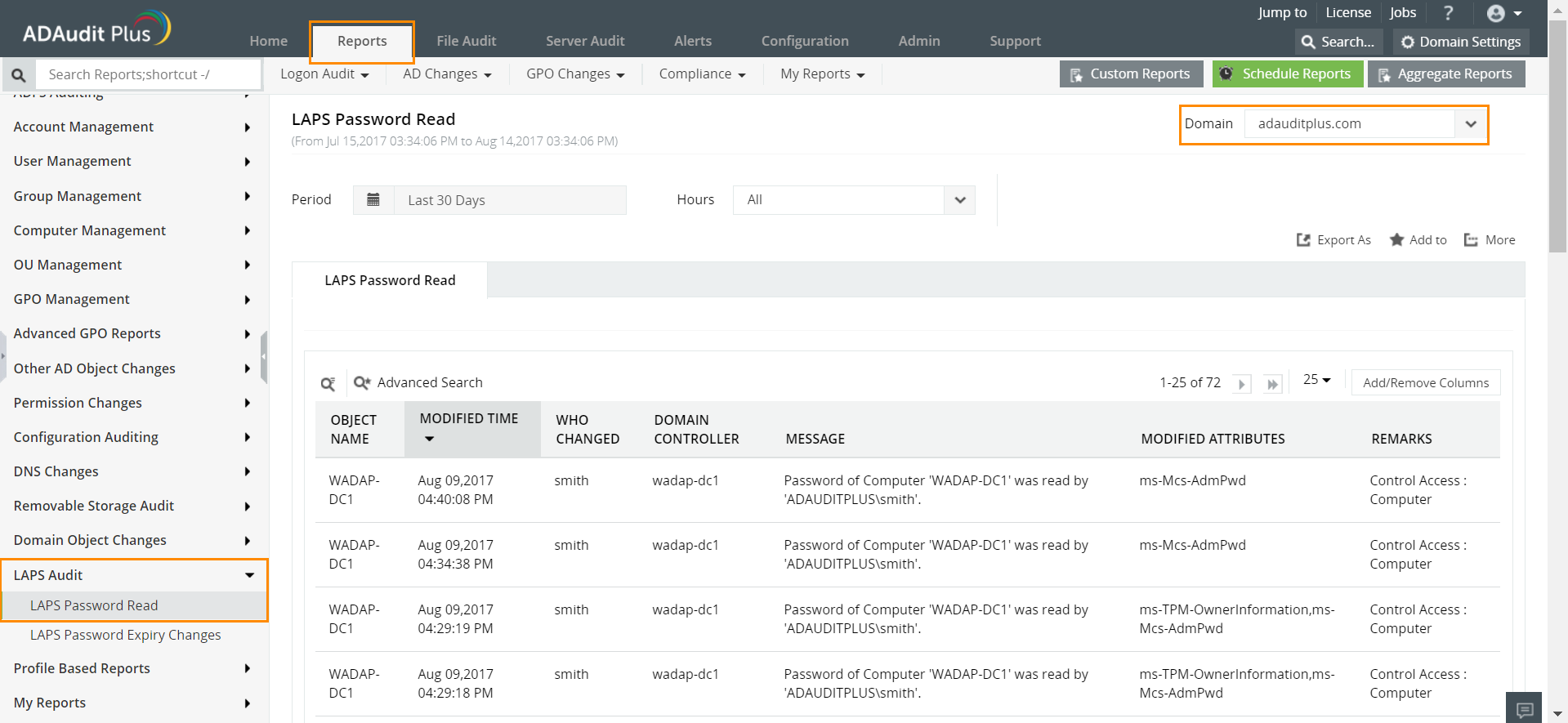Viewport: 1568px width, 723px height.
Task: Click the Schedule Reports button
Action: pos(1287,74)
